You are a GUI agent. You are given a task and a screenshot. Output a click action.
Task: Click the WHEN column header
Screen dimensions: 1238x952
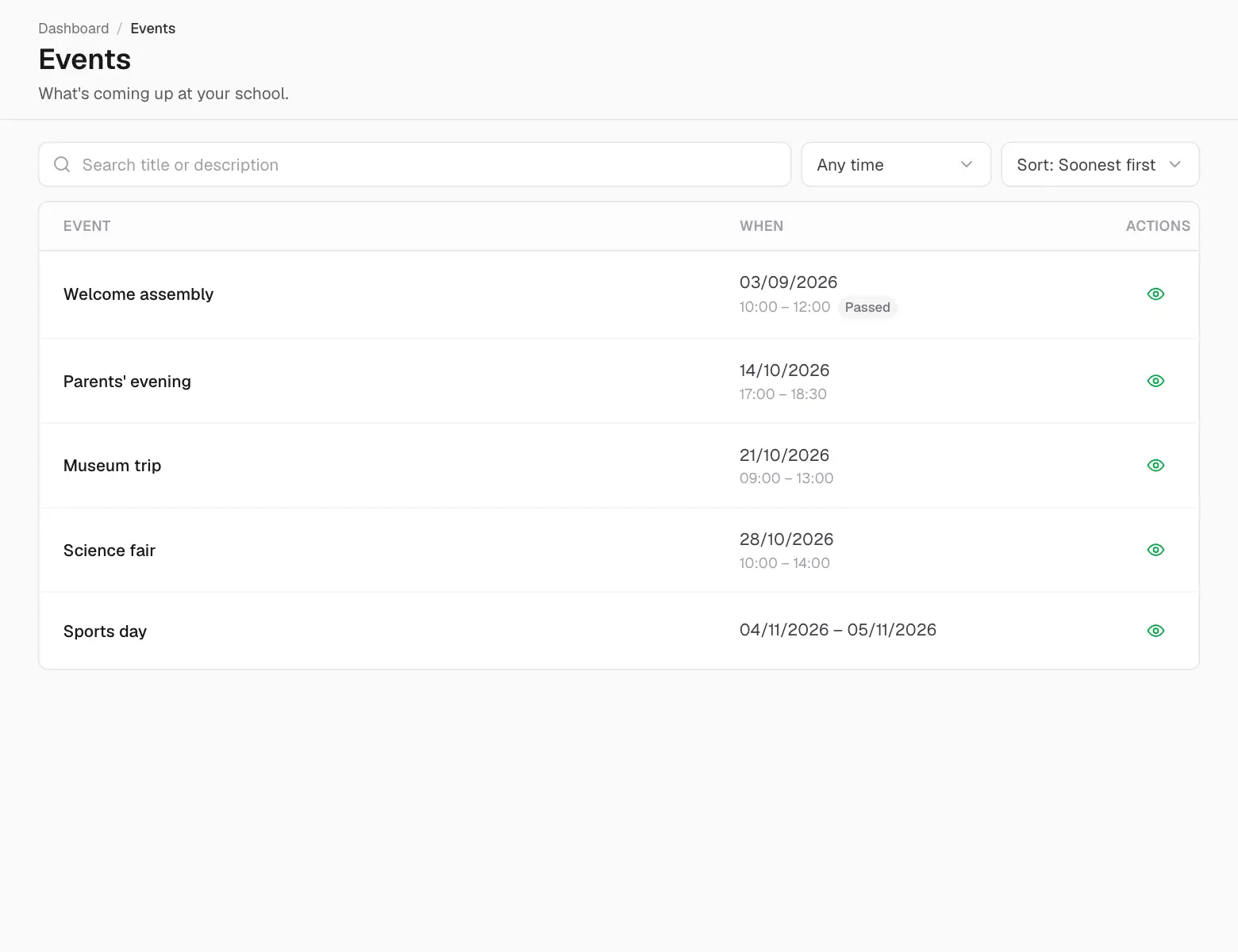coord(761,226)
